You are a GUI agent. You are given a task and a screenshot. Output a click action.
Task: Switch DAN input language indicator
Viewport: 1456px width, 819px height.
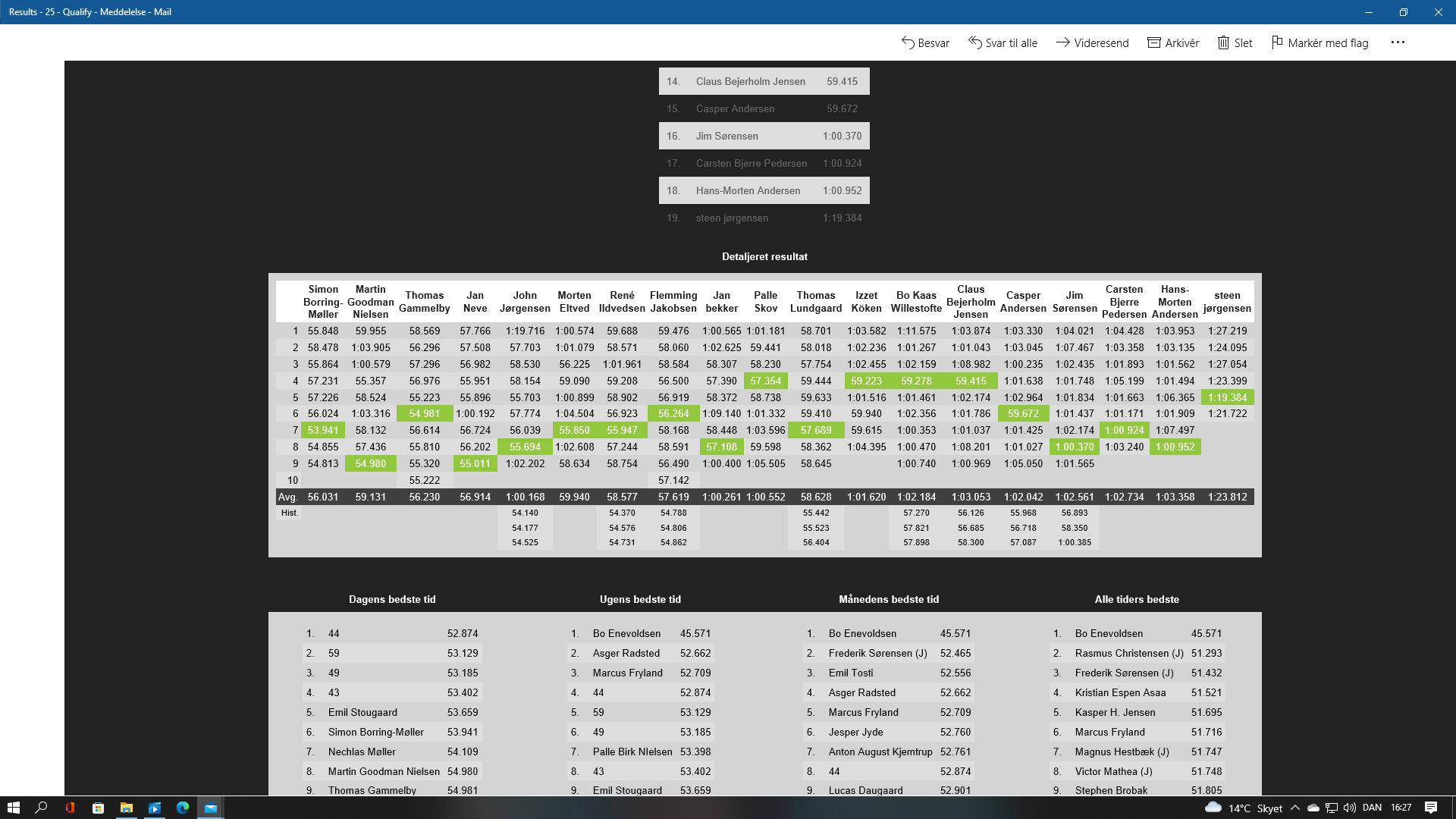tap(1372, 808)
